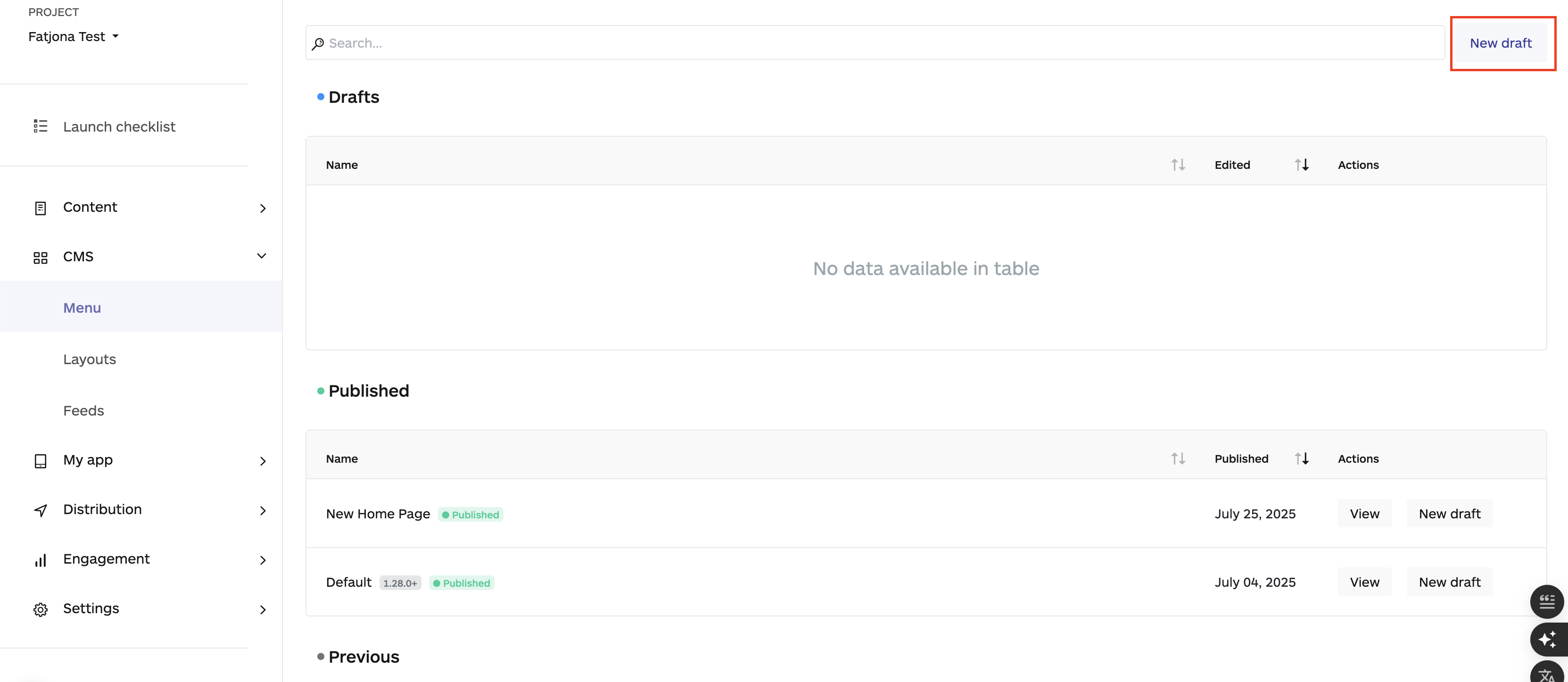Click the My app device icon

pyautogui.click(x=40, y=460)
